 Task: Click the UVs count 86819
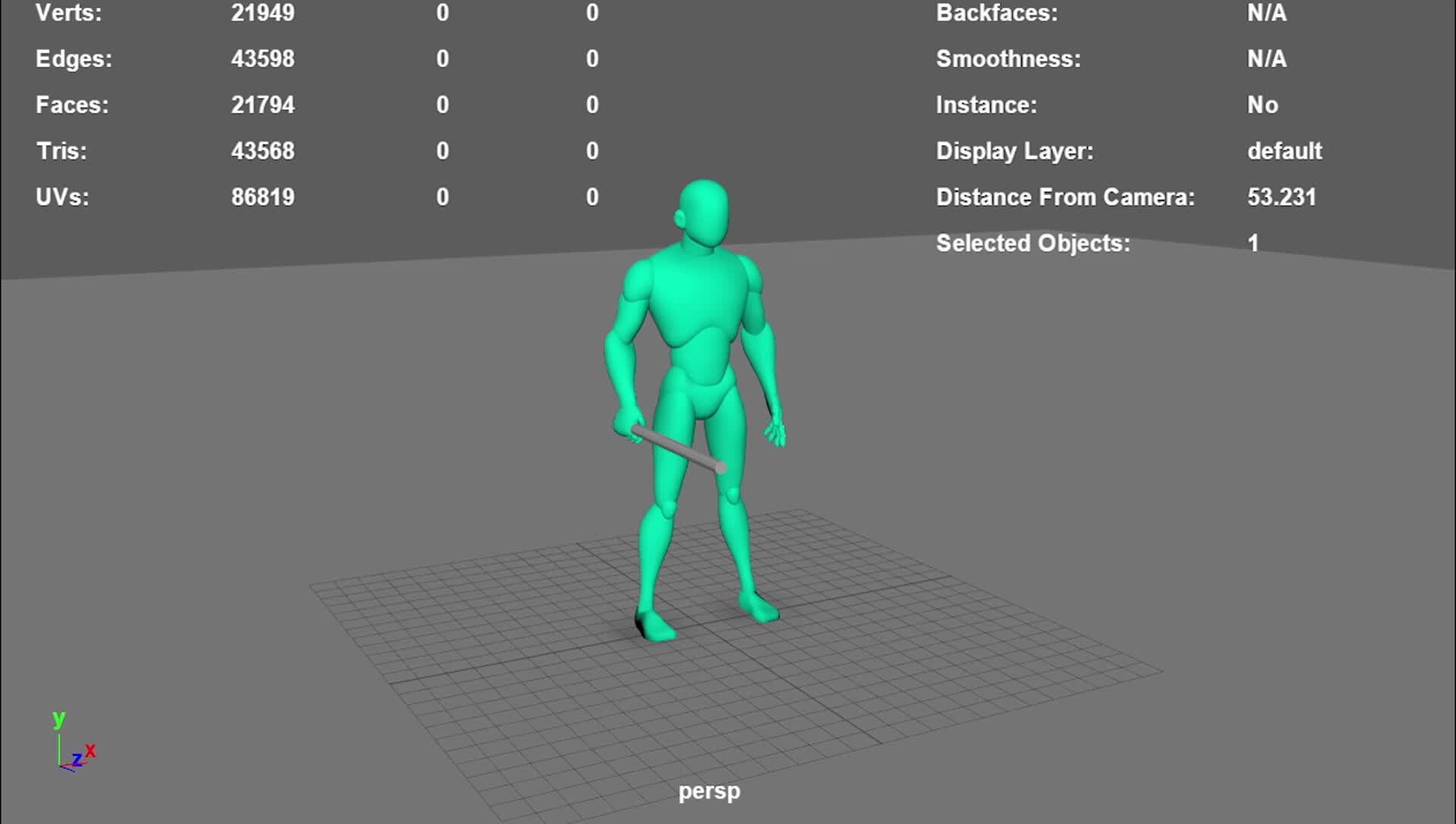262,197
